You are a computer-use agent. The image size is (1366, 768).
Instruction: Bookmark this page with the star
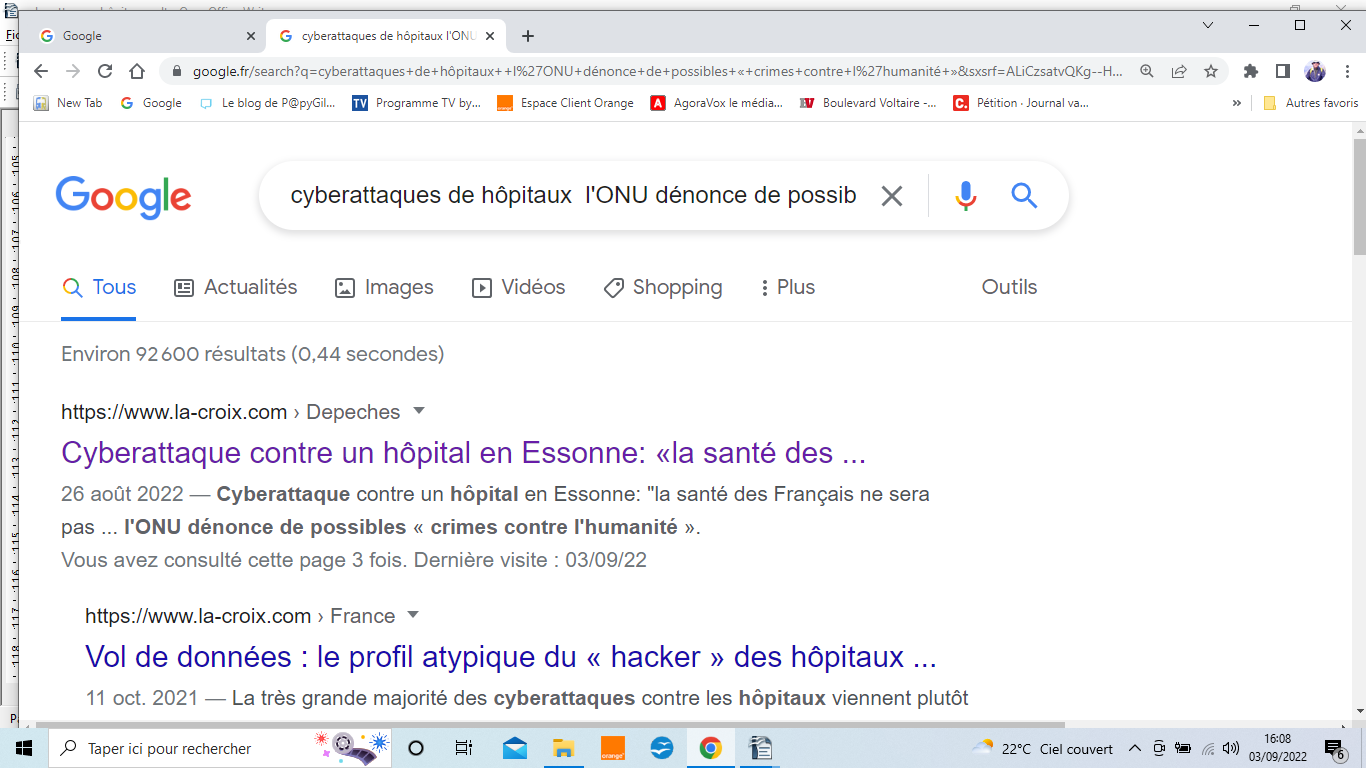[x=1211, y=71]
